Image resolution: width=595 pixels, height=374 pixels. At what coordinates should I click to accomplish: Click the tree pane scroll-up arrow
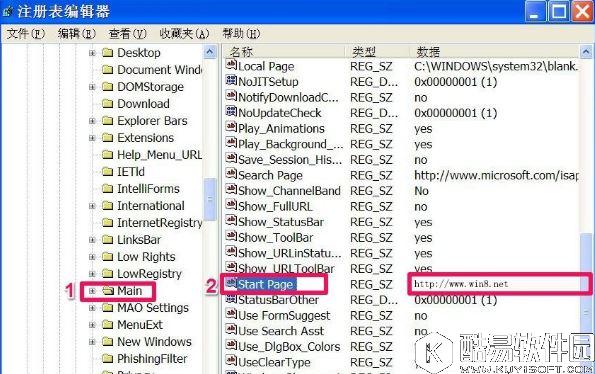click(210, 52)
